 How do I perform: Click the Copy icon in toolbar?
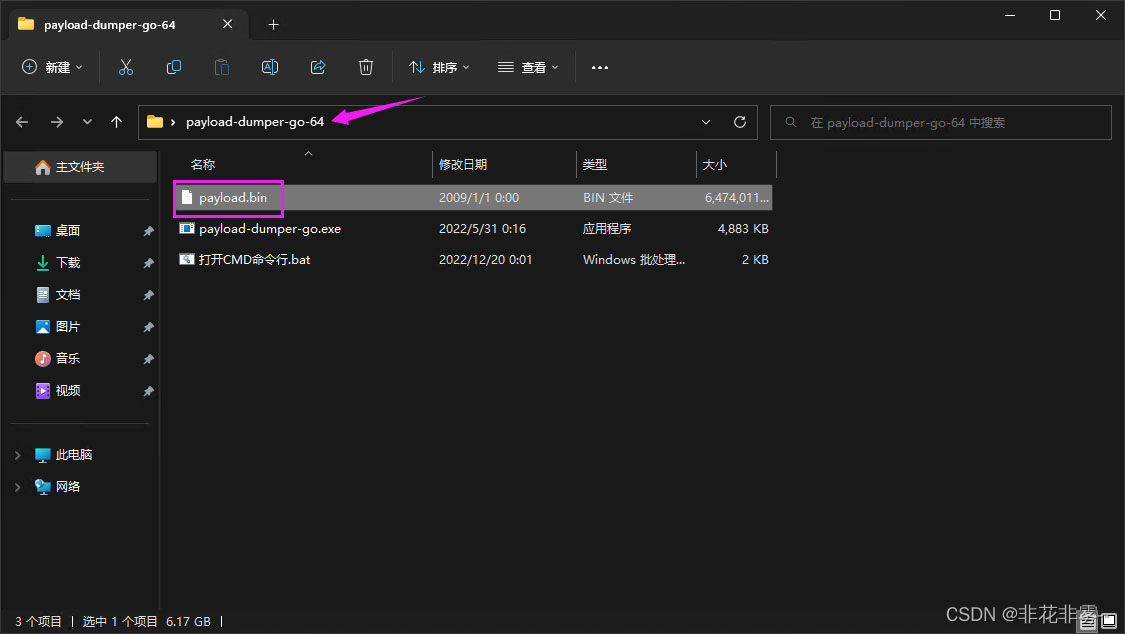coord(174,67)
